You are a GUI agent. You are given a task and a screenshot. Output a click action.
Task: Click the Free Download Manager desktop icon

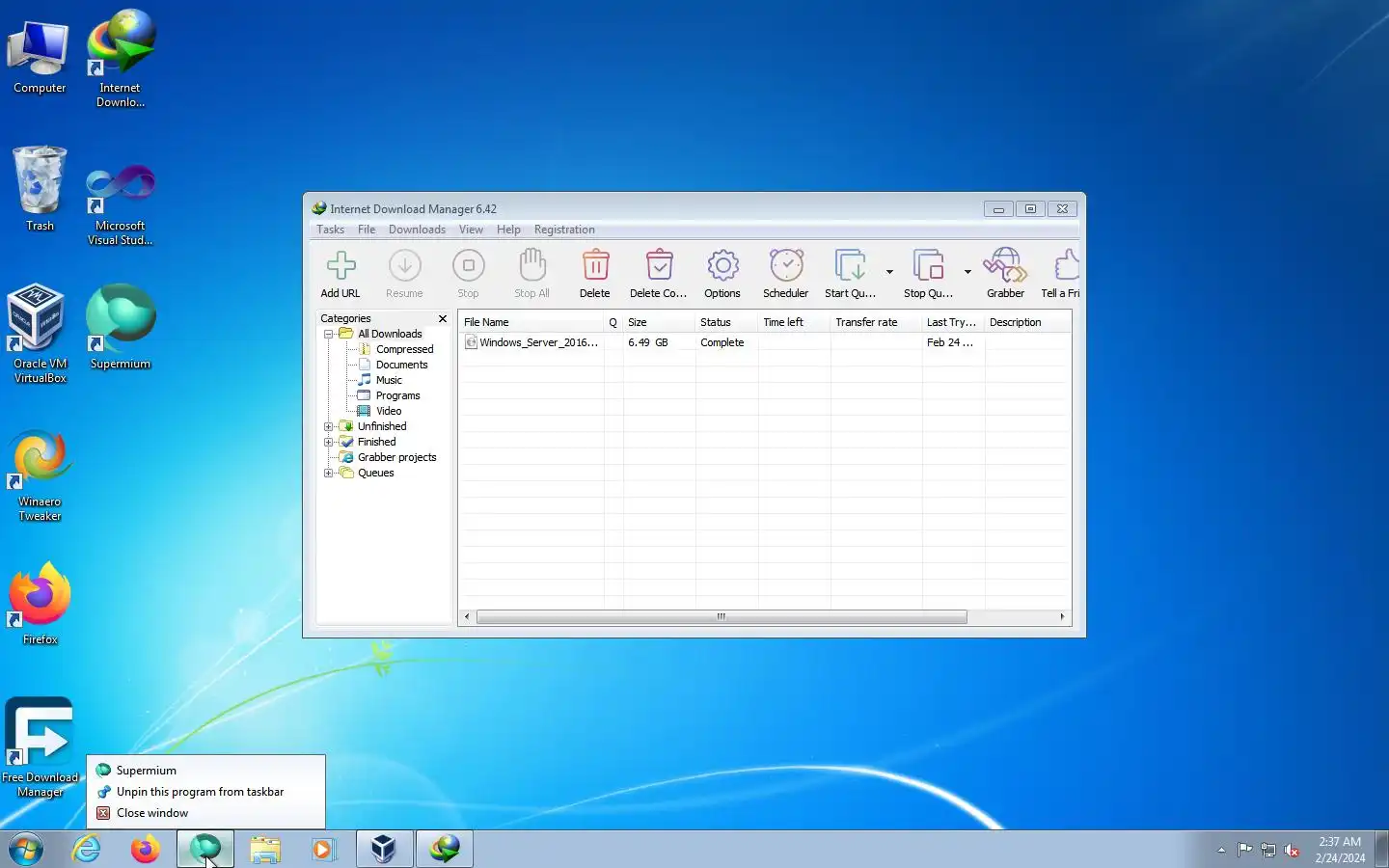click(x=40, y=748)
